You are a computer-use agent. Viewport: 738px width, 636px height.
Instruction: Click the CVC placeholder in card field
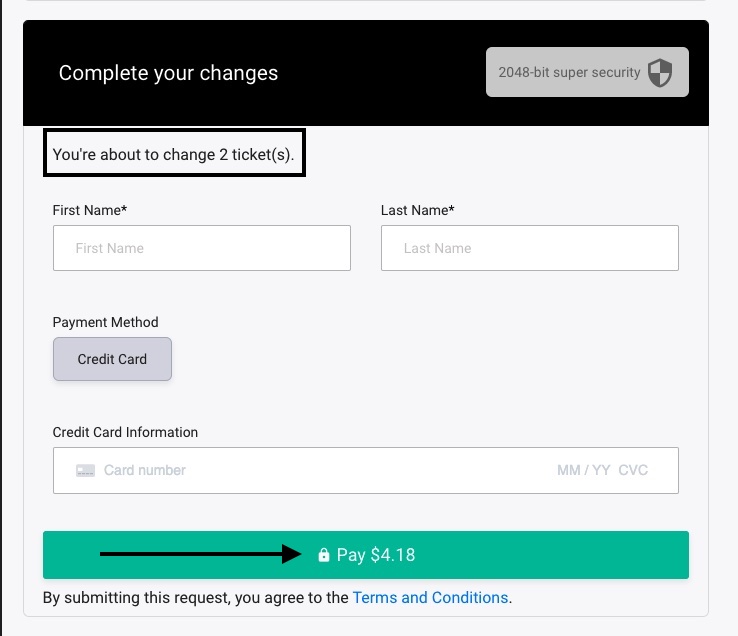click(633, 470)
